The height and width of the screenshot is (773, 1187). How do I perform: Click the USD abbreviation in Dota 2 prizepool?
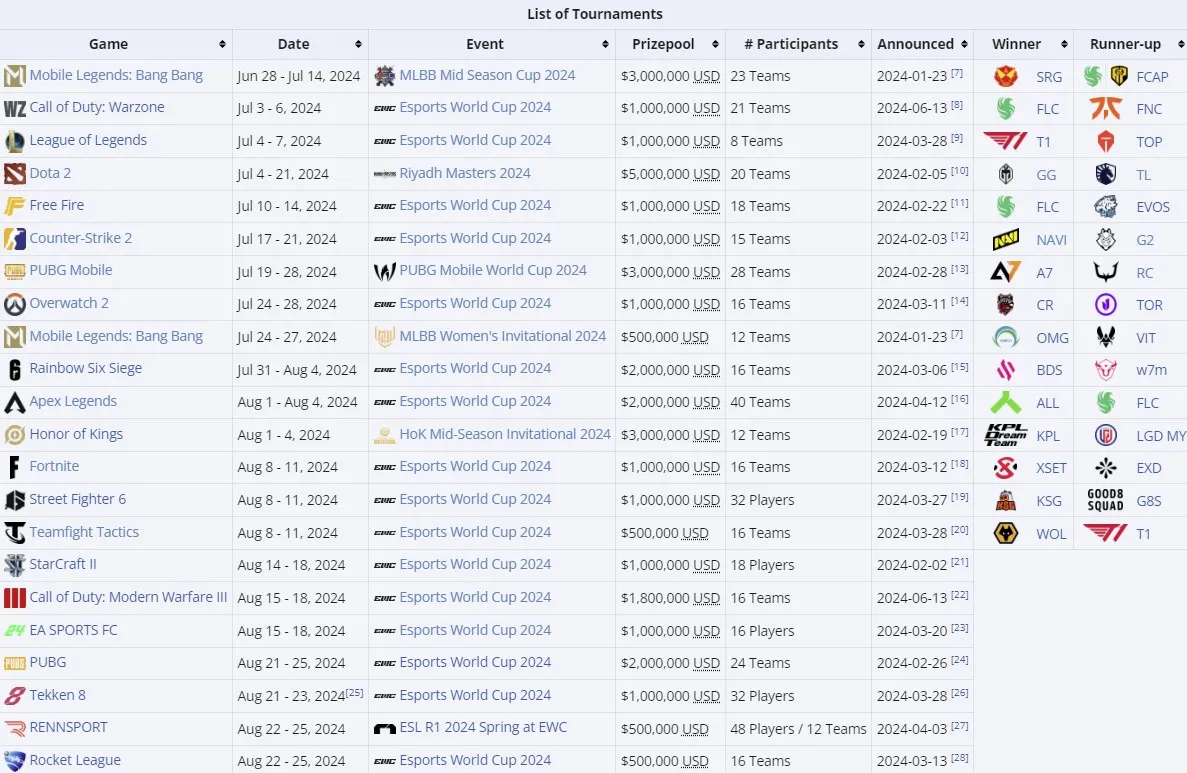click(706, 174)
